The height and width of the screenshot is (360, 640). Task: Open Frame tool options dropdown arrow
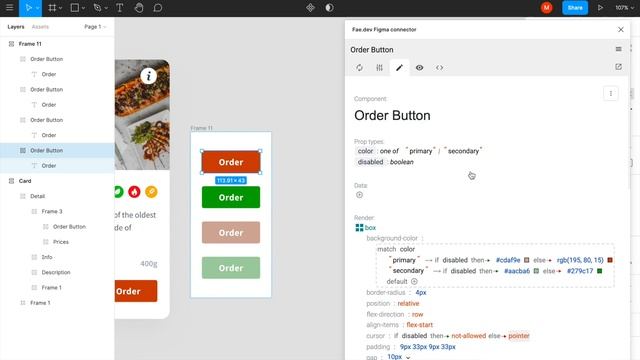pyautogui.click(x=60, y=8)
